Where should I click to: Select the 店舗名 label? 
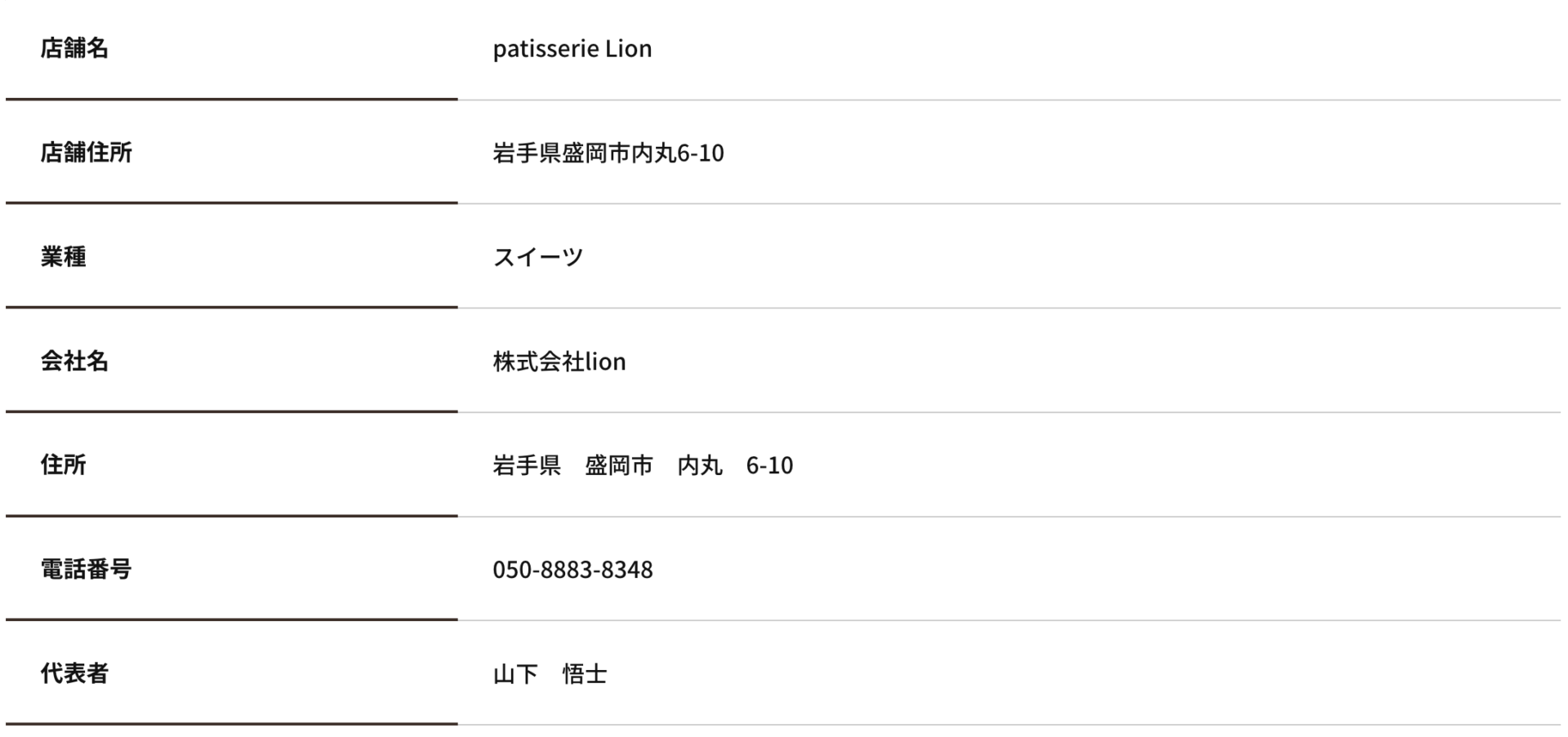[74, 48]
